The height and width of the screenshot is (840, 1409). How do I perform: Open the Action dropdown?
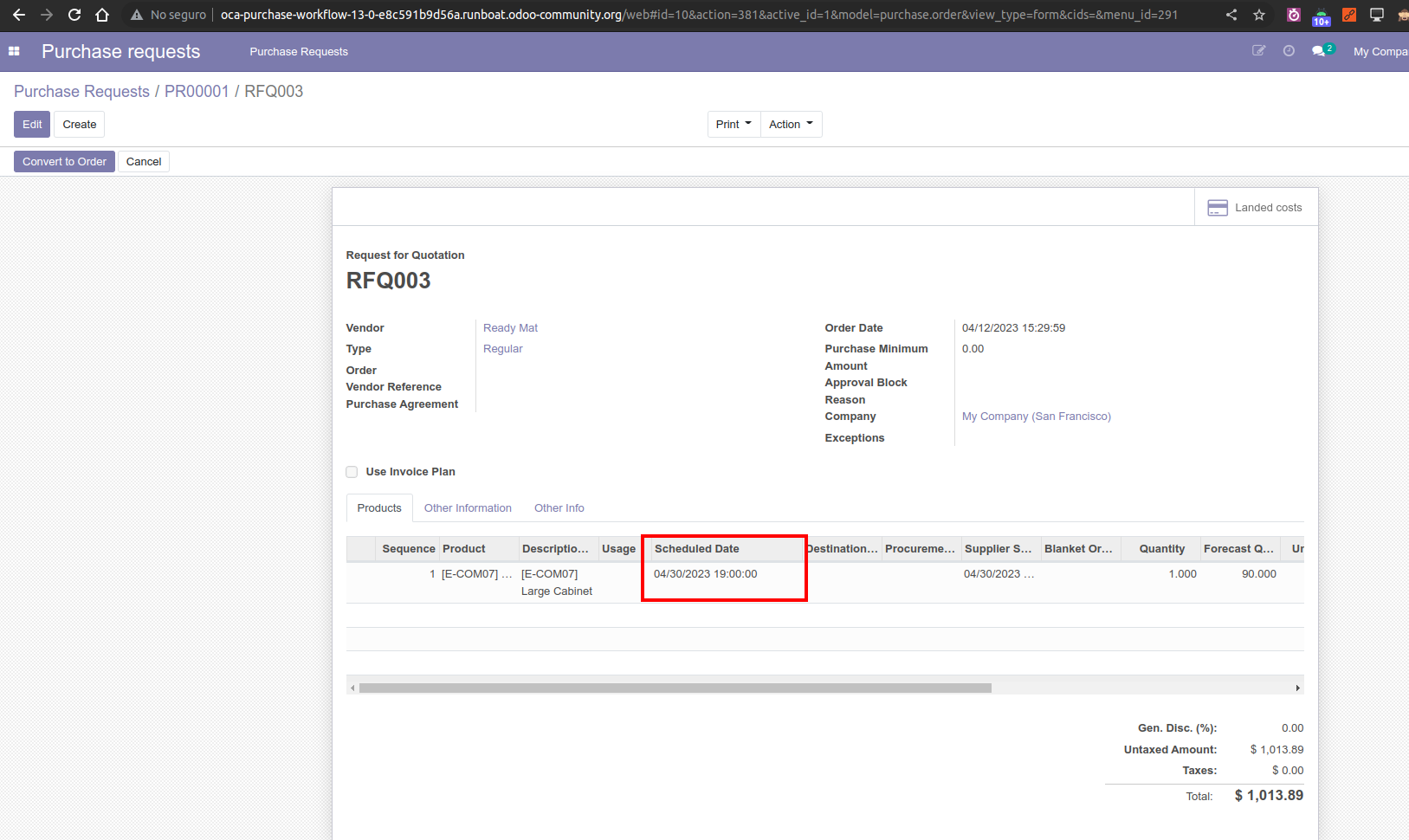pos(790,124)
